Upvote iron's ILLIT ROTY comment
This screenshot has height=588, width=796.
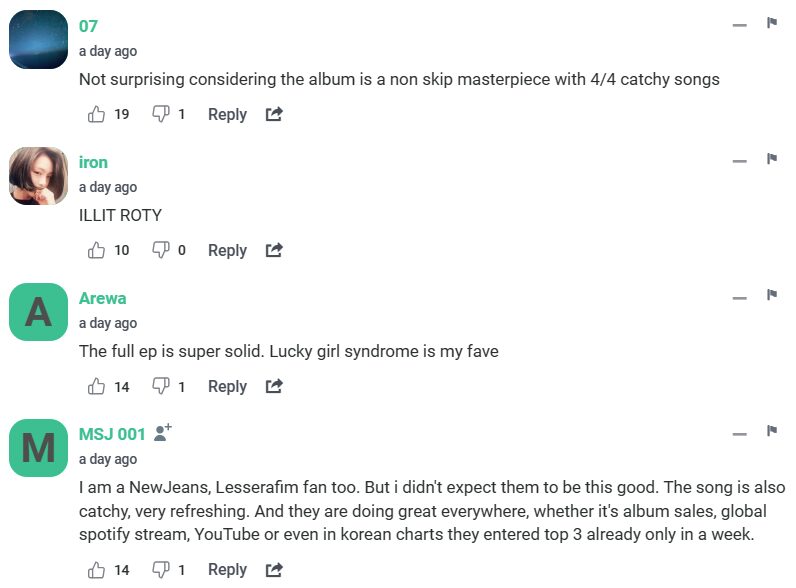[x=97, y=250]
